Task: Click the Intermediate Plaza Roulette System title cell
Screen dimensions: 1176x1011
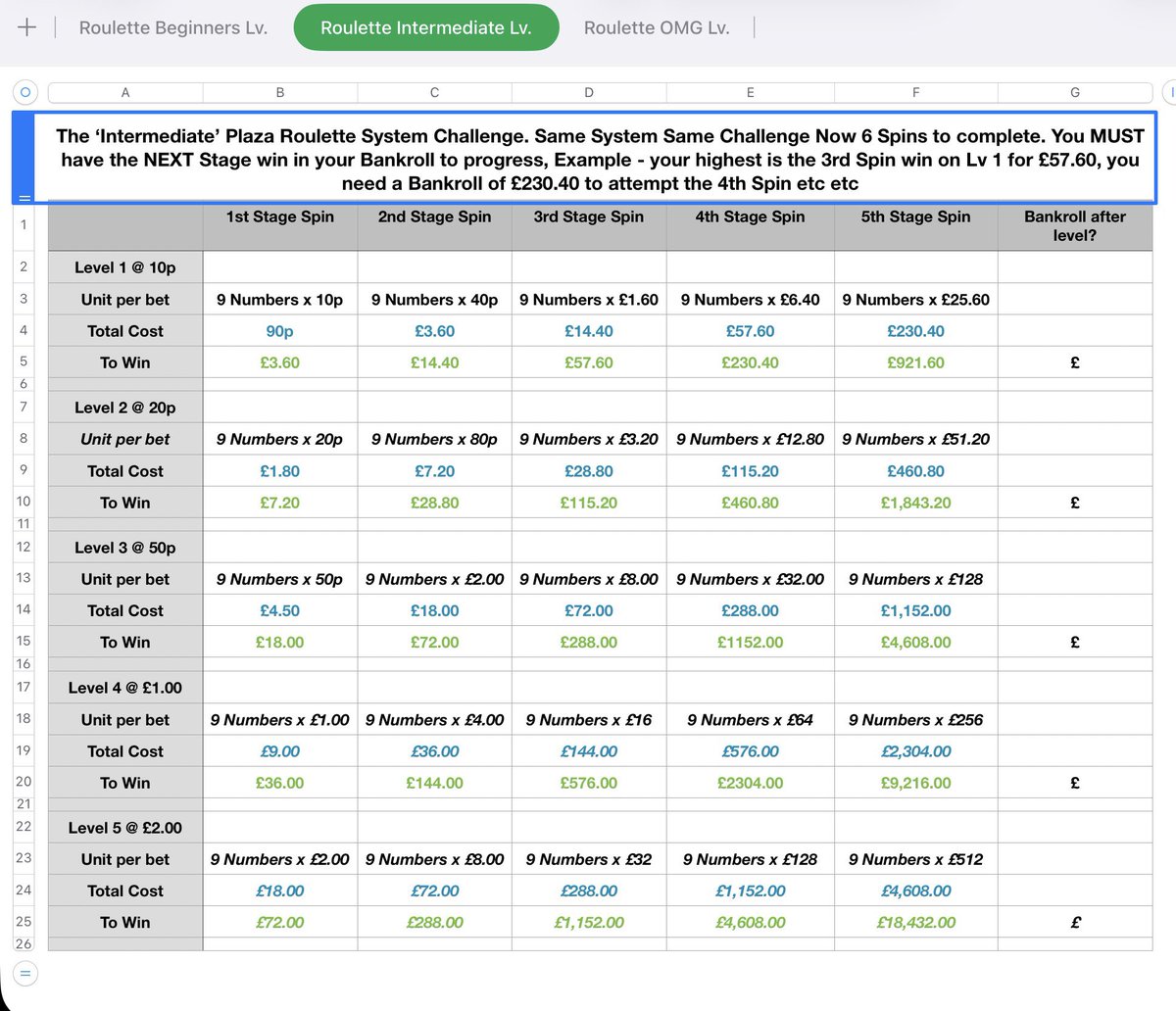Action: coord(594,160)
